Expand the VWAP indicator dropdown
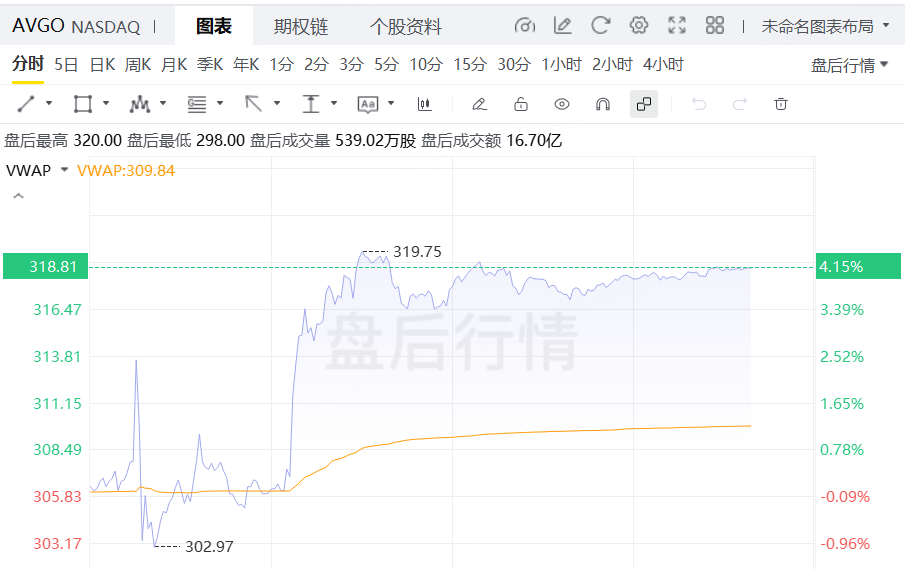This screenshot has height=569, width=905. [x=65, y=170]
